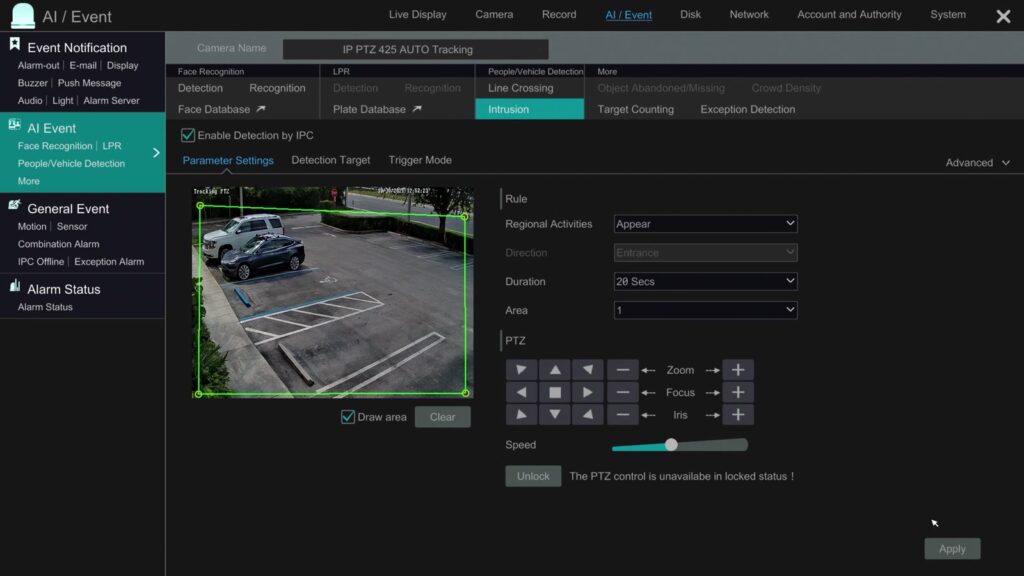Click the alarm bell logo icon
This screenshot has height=576, width=1024.
(x=23, y=16)
